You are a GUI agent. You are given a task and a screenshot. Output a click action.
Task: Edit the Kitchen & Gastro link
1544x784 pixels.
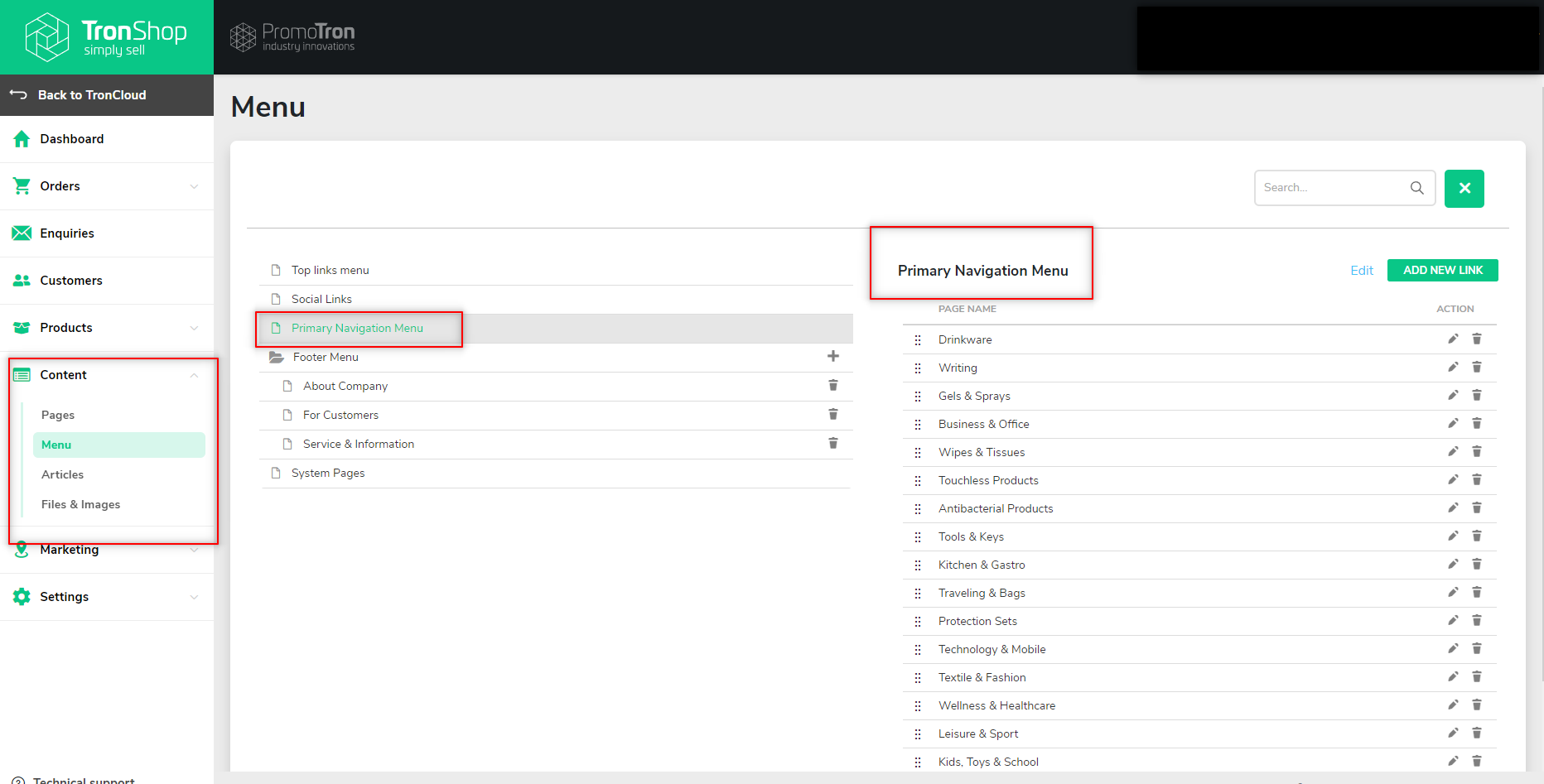[1453, 564]
